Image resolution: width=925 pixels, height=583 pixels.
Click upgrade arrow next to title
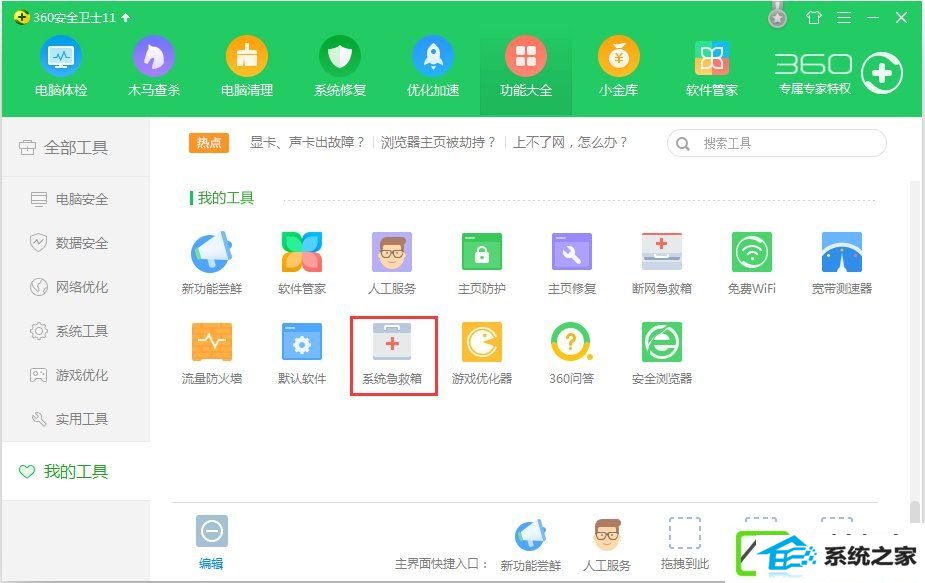(125, 18)
